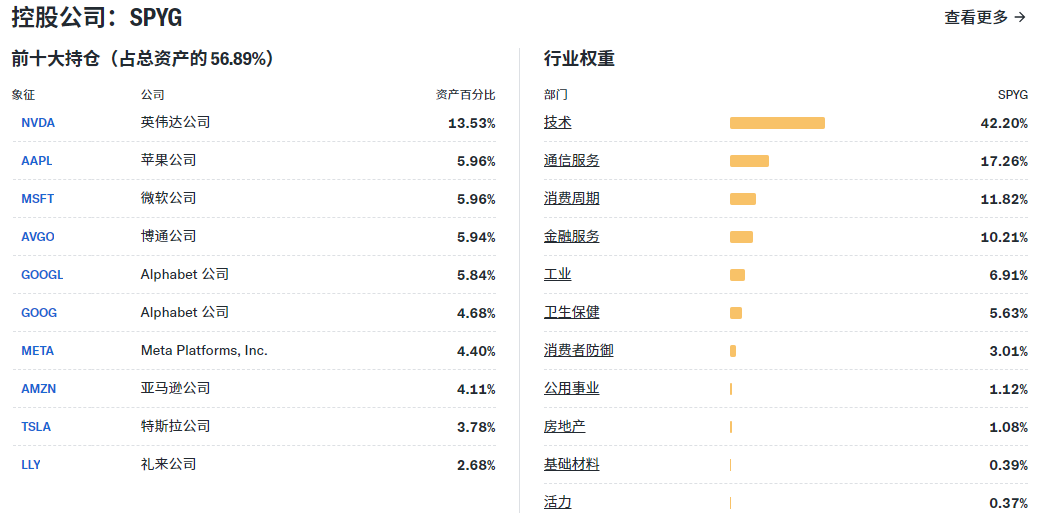Click the 技术 sector weight bar
Viewport: 1040px width, 513px height.
coord(777,123)
